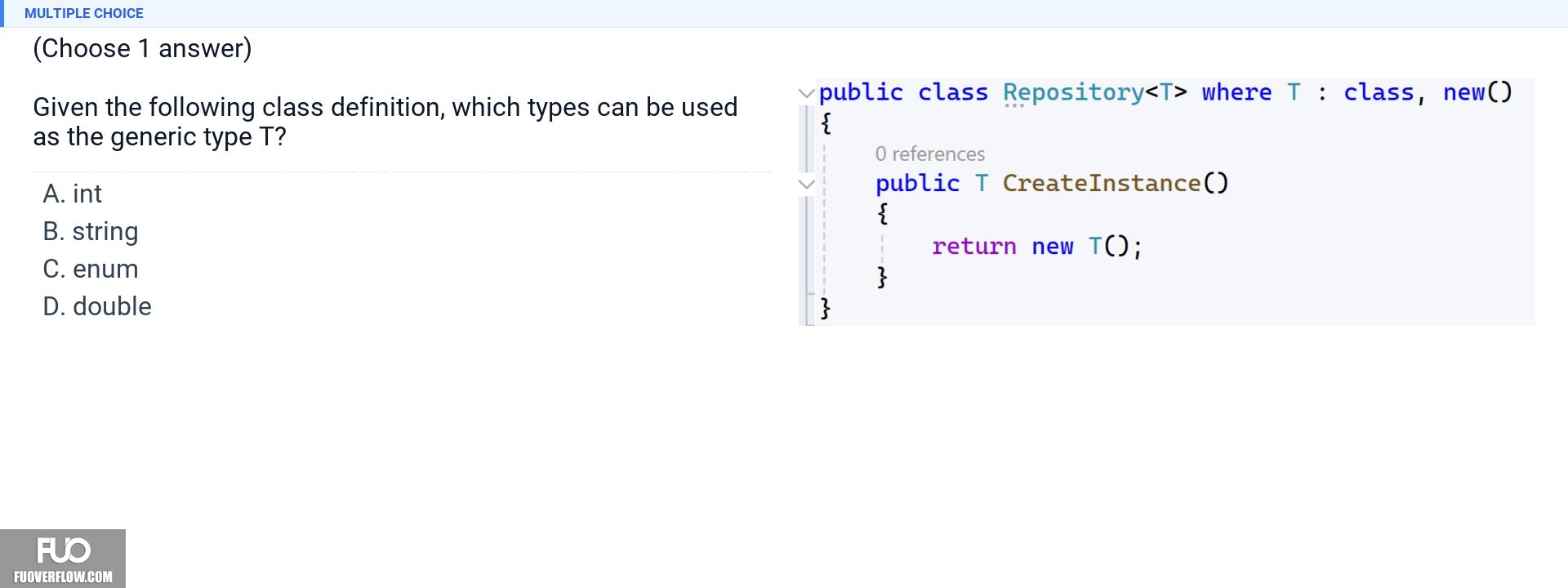Click the new() constraint in declaration

pyautogui.click(x=1477, y=92)
